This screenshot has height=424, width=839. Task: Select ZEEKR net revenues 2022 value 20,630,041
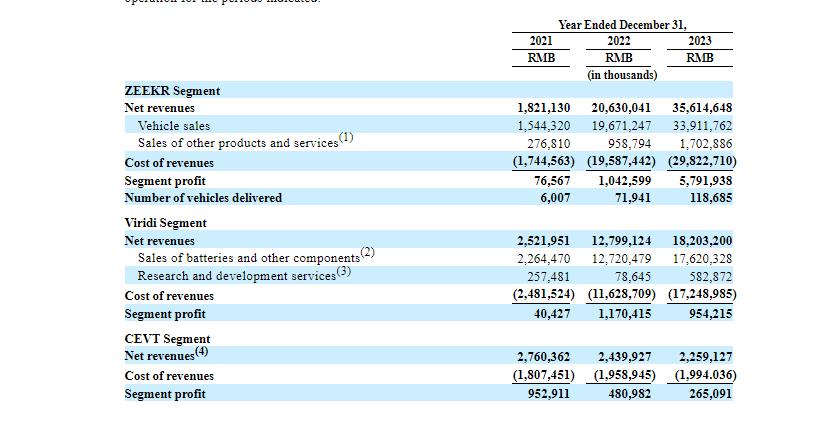pos(621,108)
